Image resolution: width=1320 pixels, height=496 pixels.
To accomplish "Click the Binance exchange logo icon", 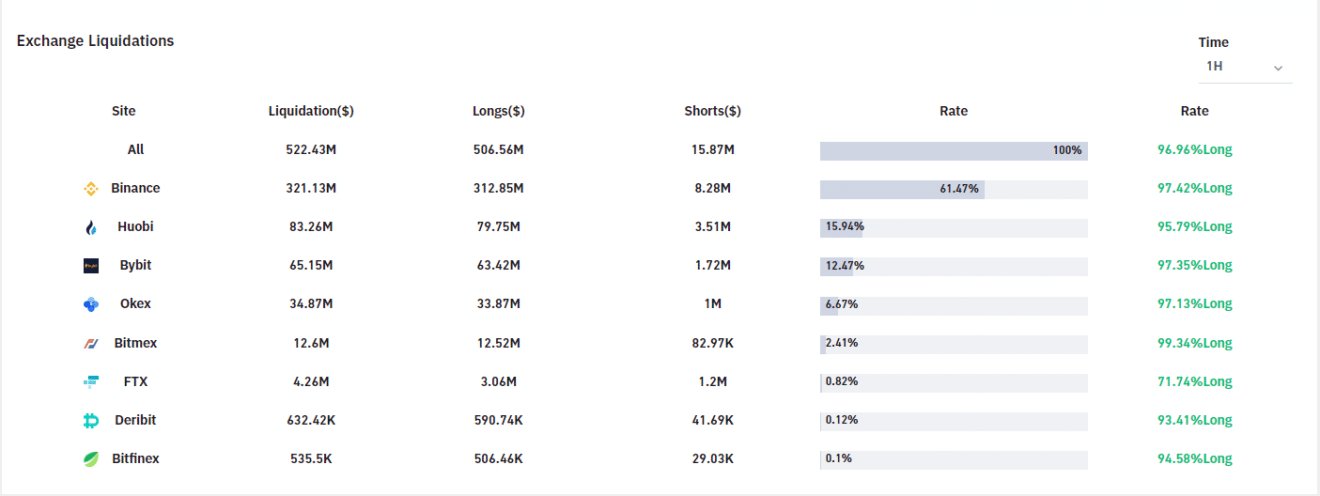I will pos(91,188).
